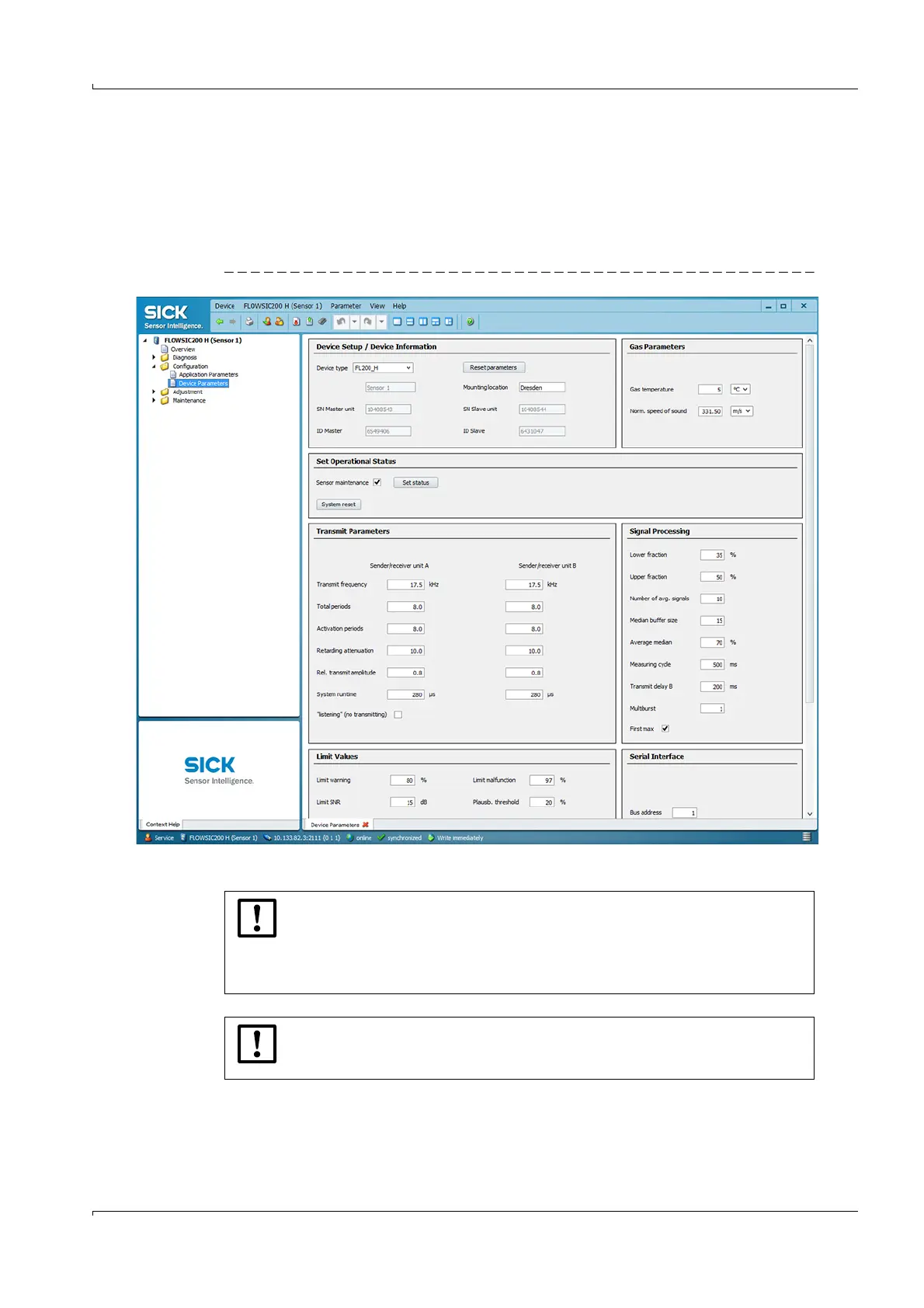The image size is (924, 1308).
Task: Click the scrollbar's up arrow
Action: point(810,340)
